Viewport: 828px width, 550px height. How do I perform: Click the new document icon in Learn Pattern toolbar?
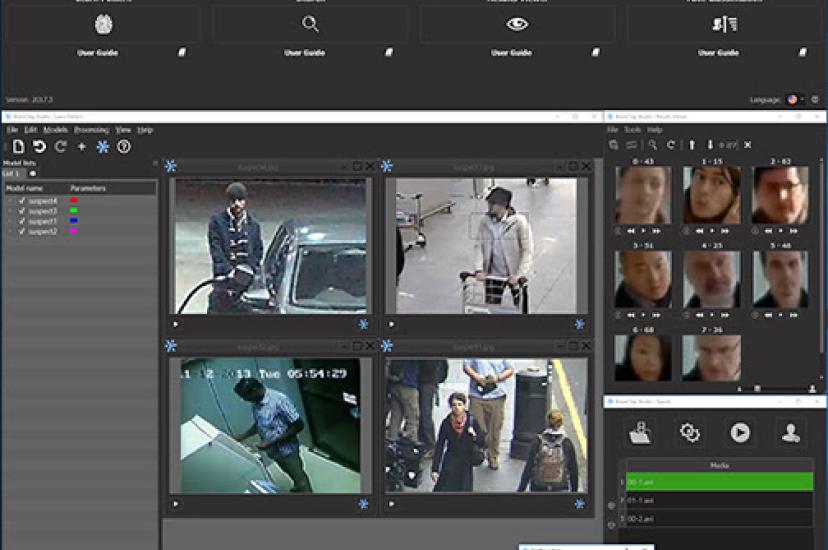[x=18, y=146]
